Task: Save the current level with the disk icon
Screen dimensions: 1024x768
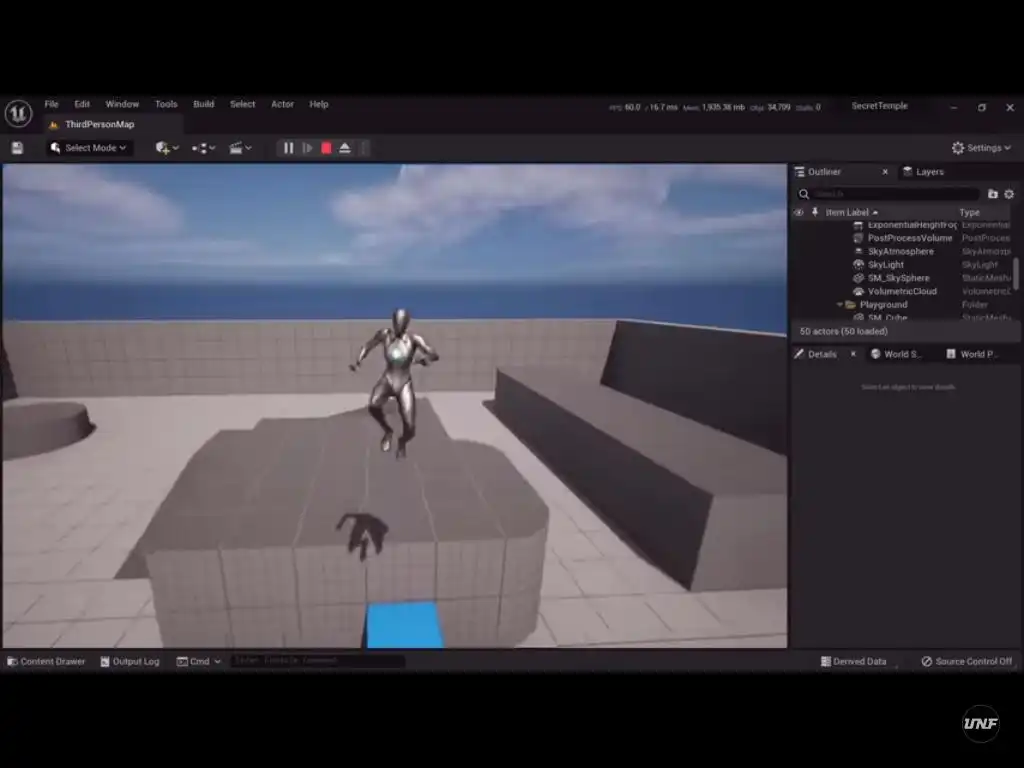Action: click(18, 148)
